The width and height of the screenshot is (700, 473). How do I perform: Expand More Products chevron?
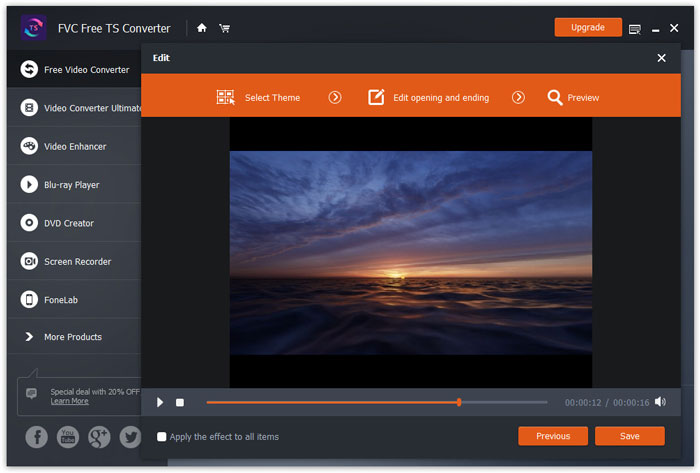pos(29,336)
